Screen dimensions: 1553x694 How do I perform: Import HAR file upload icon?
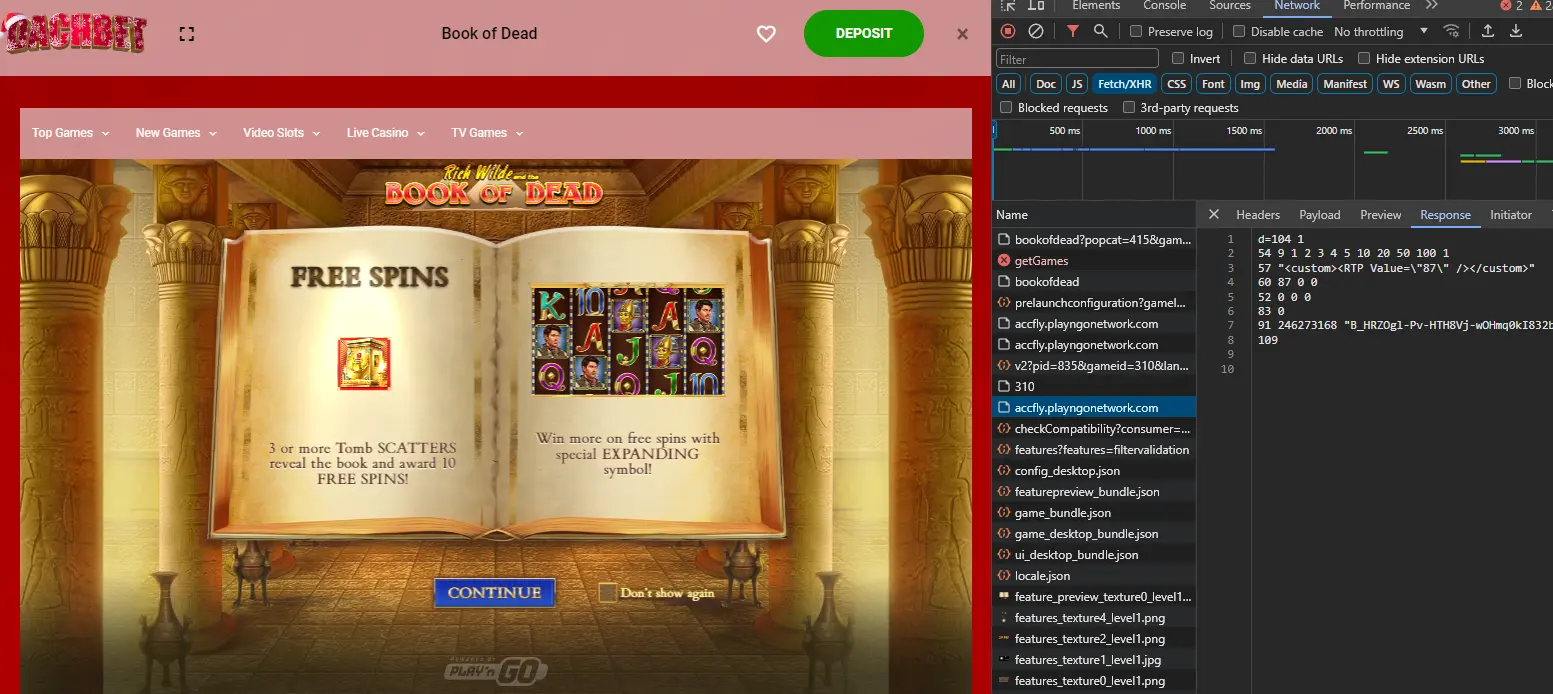click(x=1488, y=31)
